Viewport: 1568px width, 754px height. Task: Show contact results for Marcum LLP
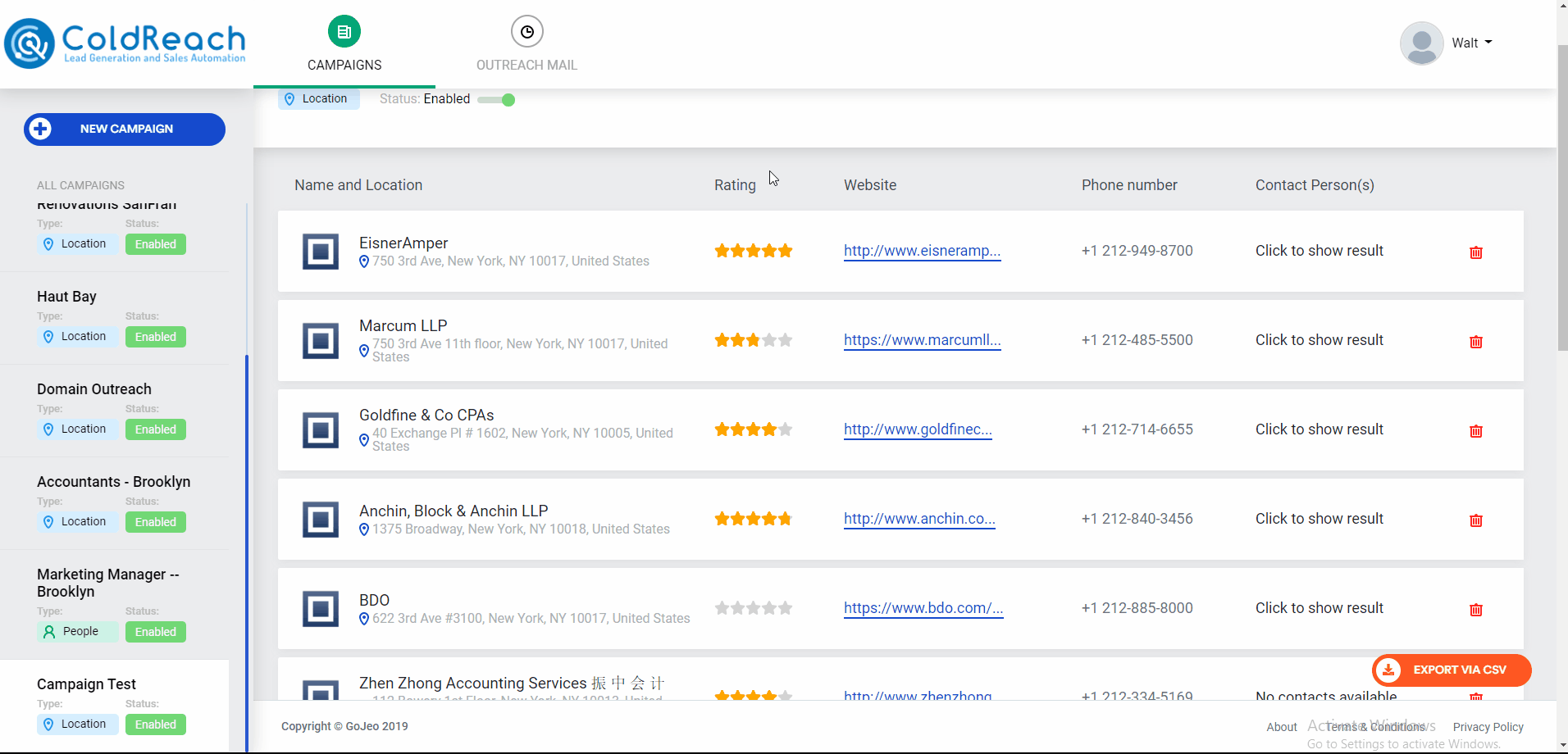(x=1319, y=340)
